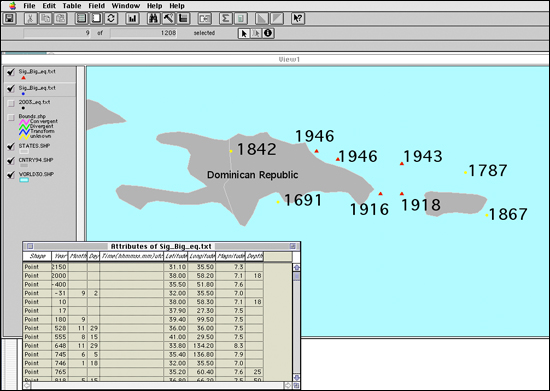The image size is (550, 391).
Task: Hide the VORLD30.SHP theme layer
Action: [x=11, y=175]
